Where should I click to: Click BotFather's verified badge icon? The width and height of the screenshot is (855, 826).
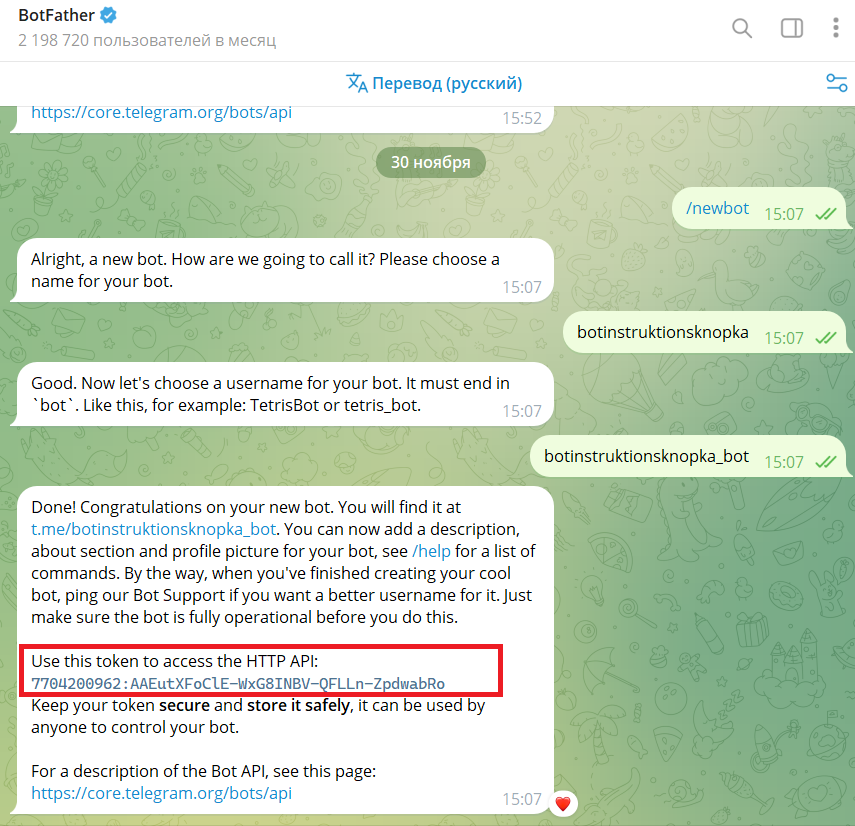coord(109,15)
